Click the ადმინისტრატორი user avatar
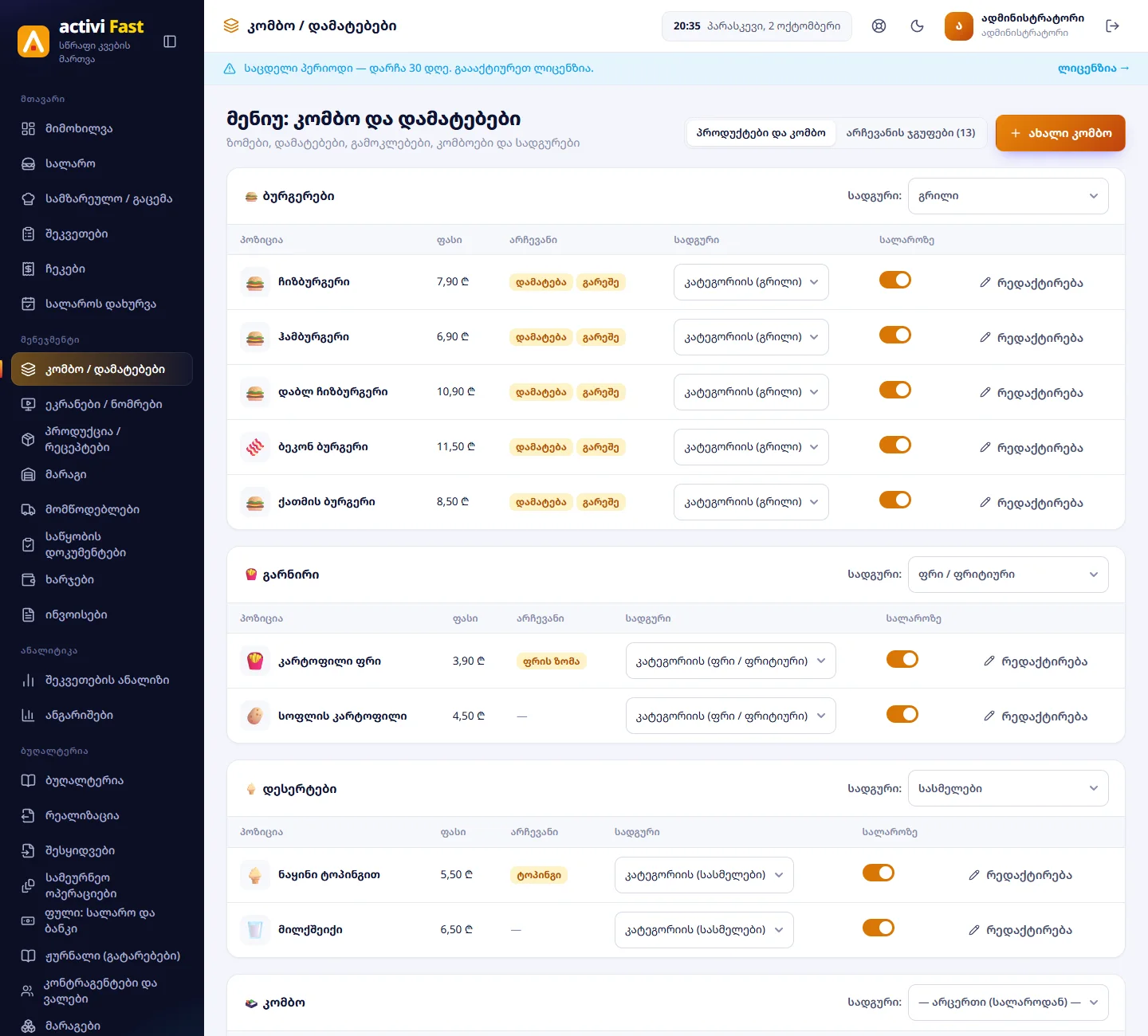The image size is (1148, 1036). [959, 26]
